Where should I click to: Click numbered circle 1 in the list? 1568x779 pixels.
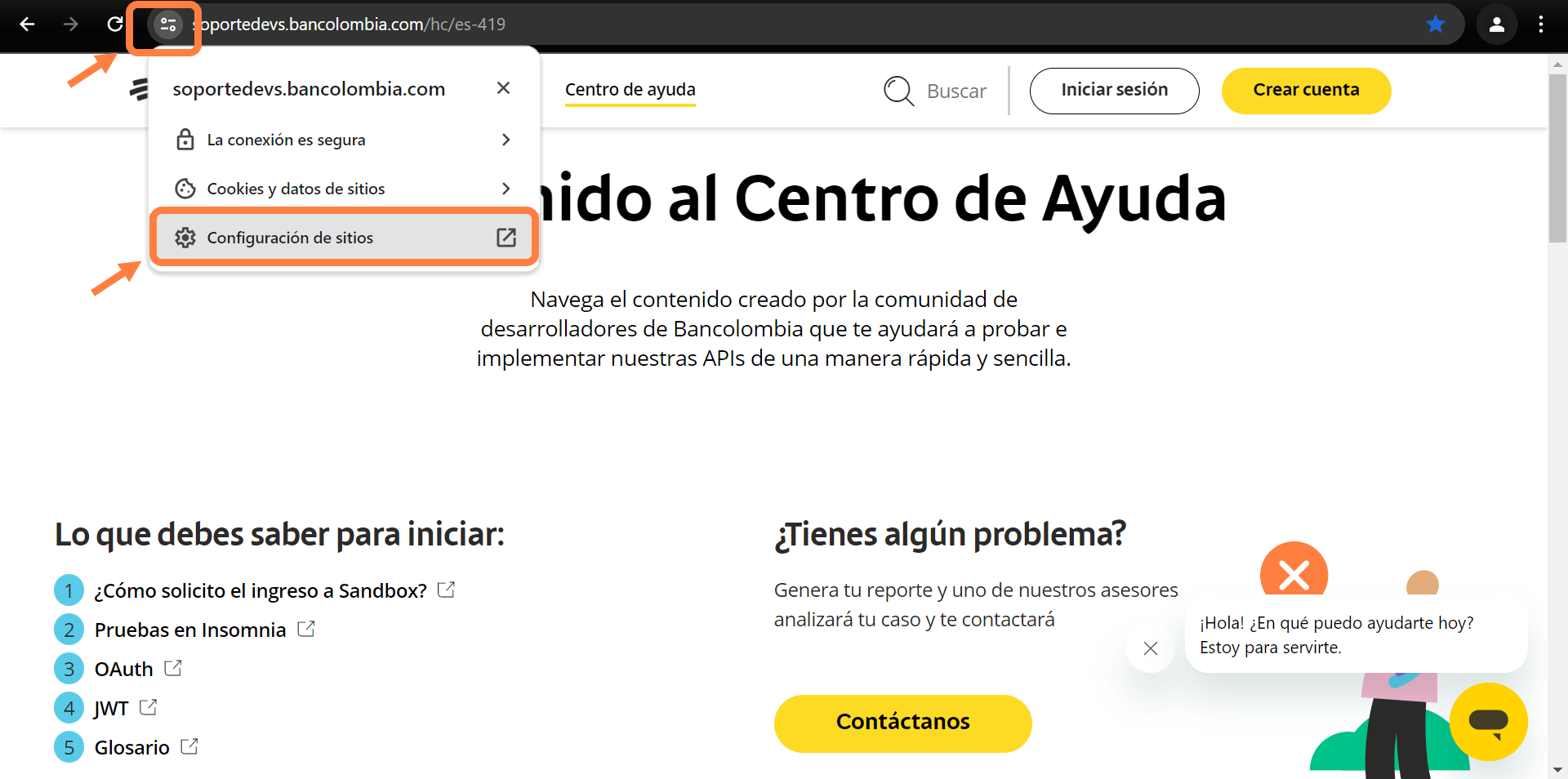click(69, 590)
